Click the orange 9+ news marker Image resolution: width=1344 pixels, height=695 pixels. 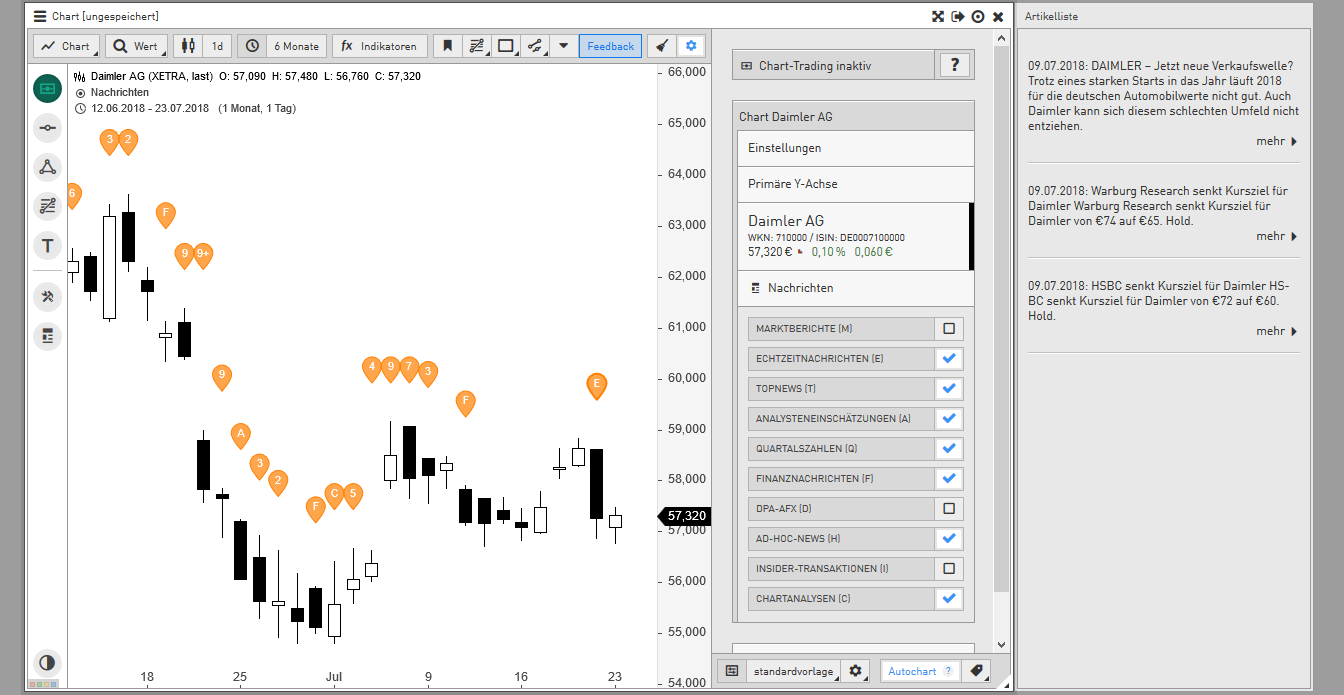pyautogui.click(x=203, y=255)
